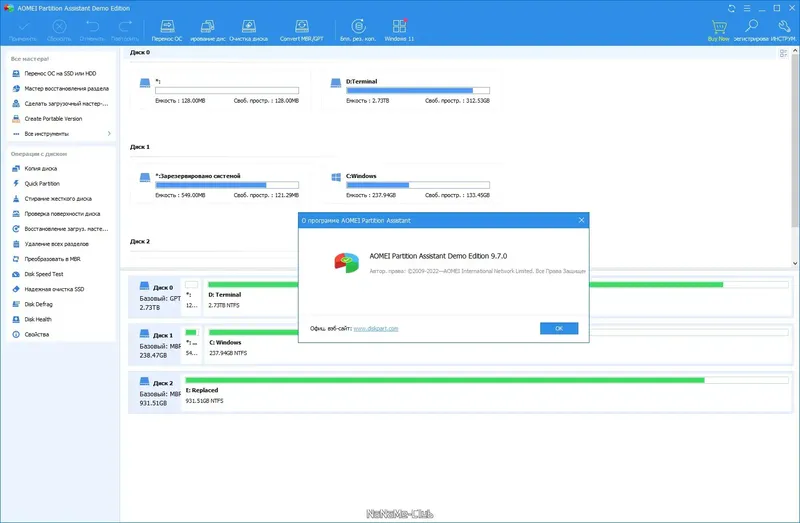The height and width of the screenshot is (523, 800).
Task: Open the free backup toolbar tool
Action: pyautogui.click(x=358, y=31)
